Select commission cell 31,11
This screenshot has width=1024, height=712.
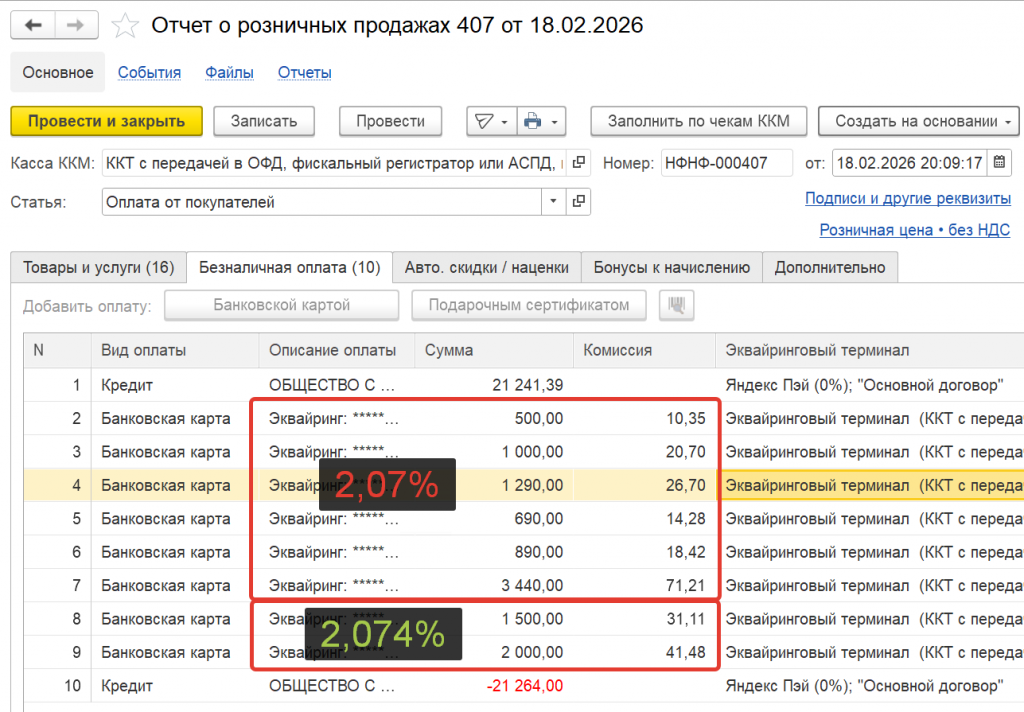pos(645,619)
